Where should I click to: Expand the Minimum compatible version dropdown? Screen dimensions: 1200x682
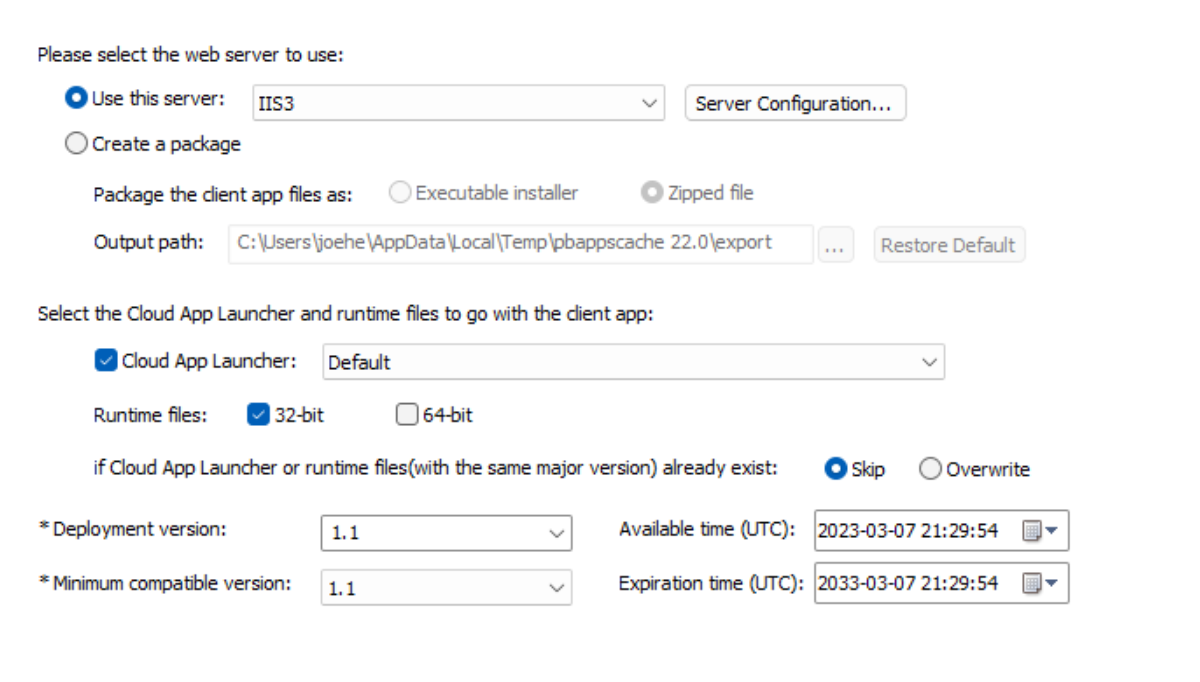click(557, 589)
